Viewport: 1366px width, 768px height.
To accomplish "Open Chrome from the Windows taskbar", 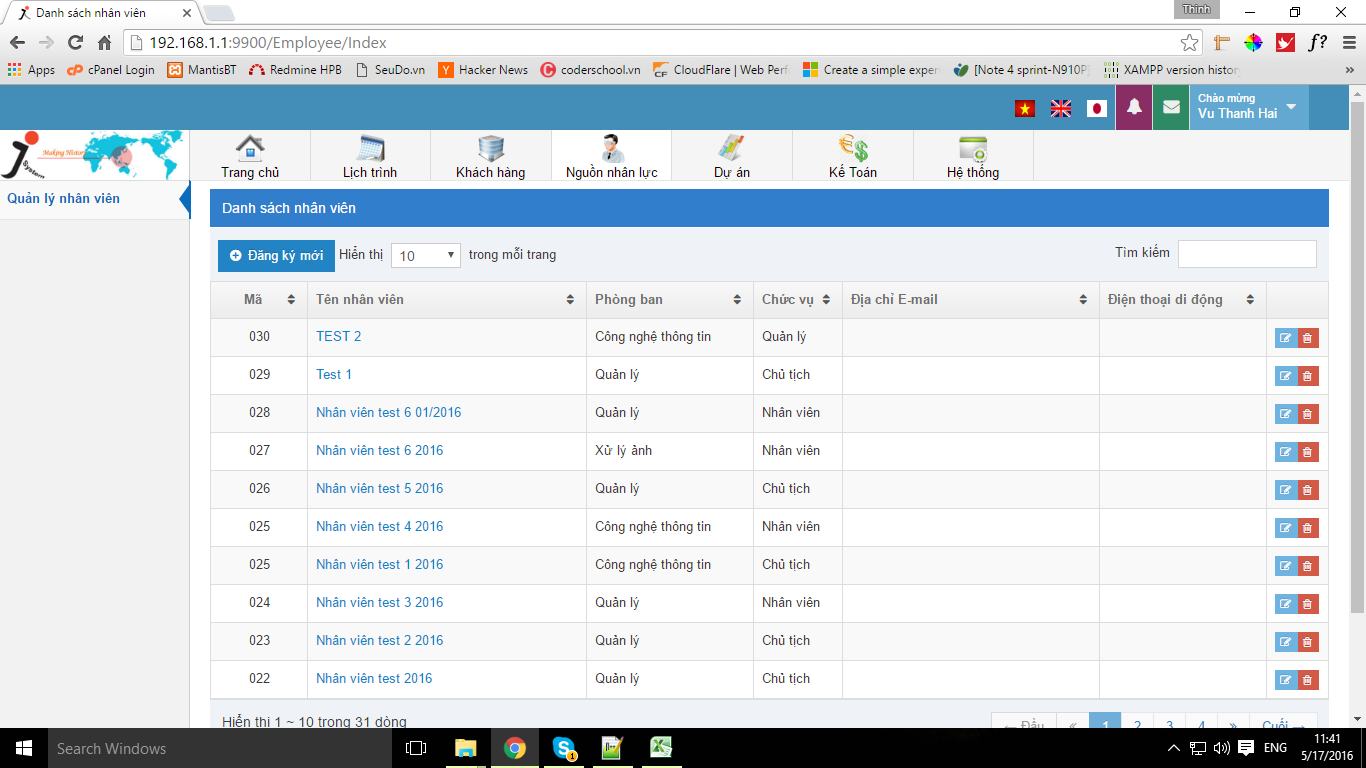I will point(514,748).
